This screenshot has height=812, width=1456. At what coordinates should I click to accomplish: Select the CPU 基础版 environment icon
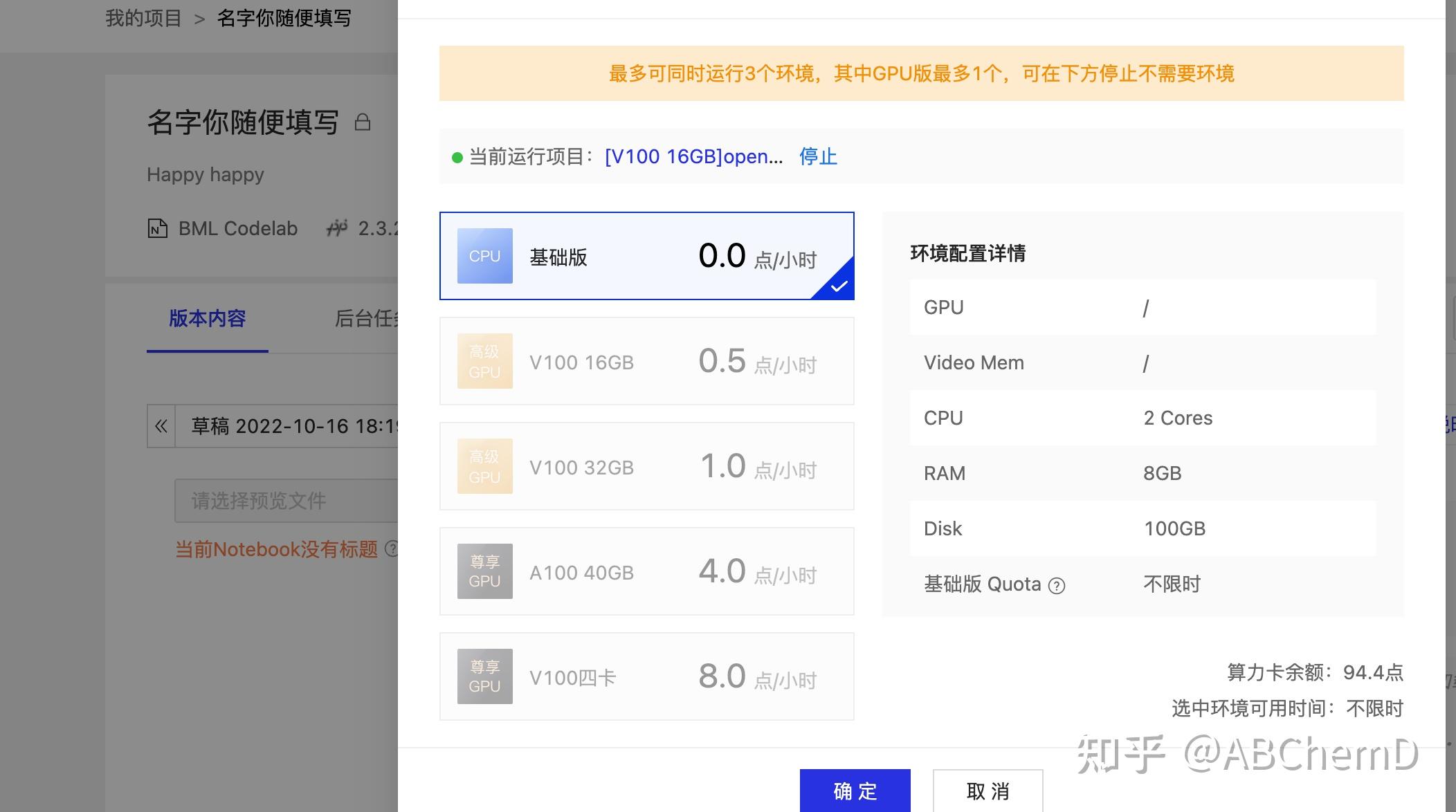click(x=484, y=256)
